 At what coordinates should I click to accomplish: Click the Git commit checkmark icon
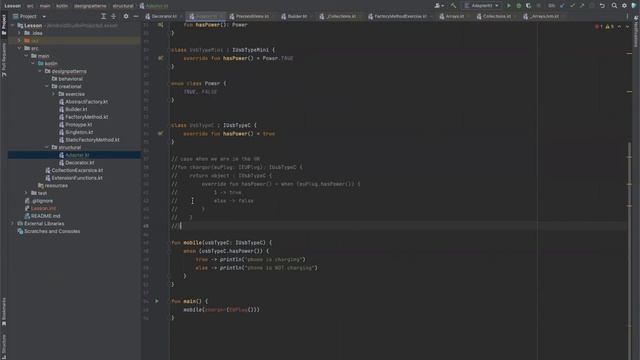point(572,6)
